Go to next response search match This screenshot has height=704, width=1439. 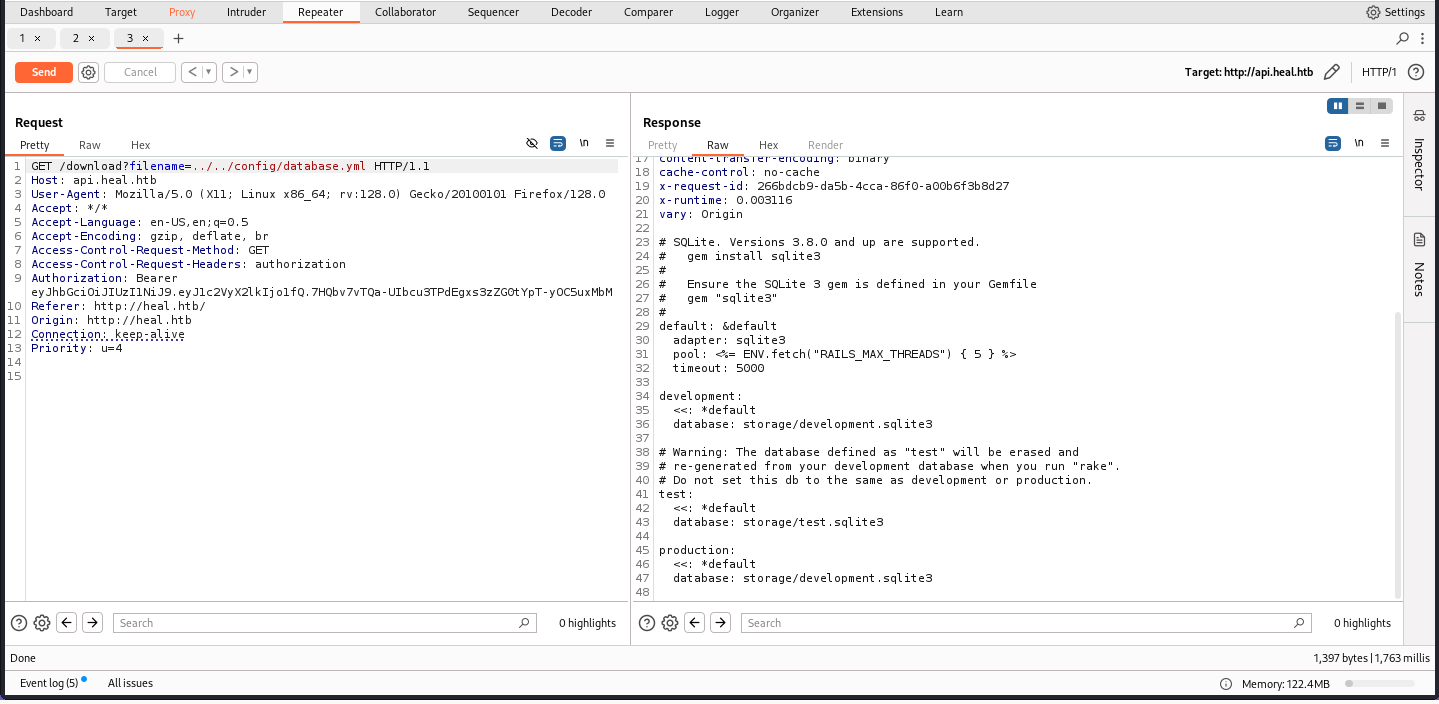(720, 623)
